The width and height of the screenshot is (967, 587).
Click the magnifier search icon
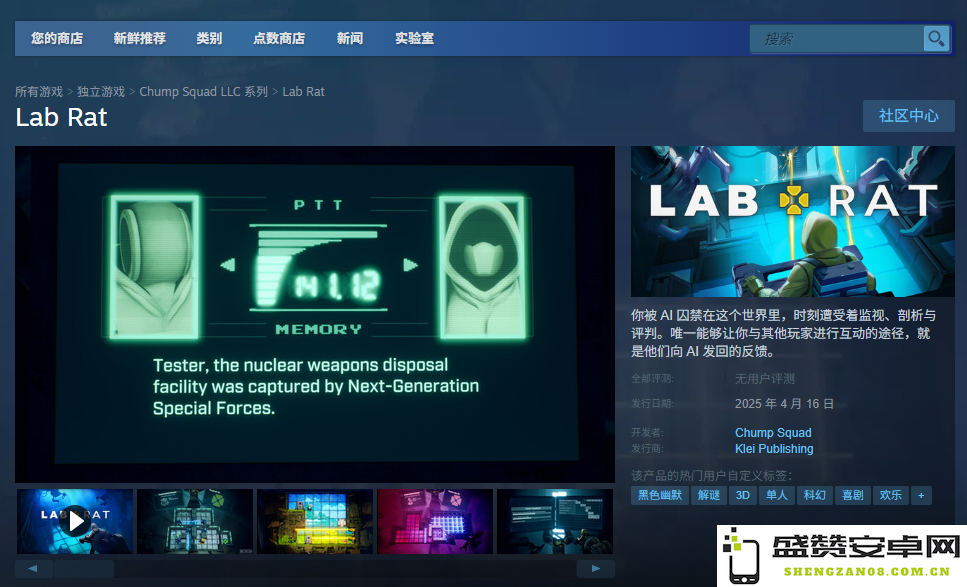[x=936, y=39]
